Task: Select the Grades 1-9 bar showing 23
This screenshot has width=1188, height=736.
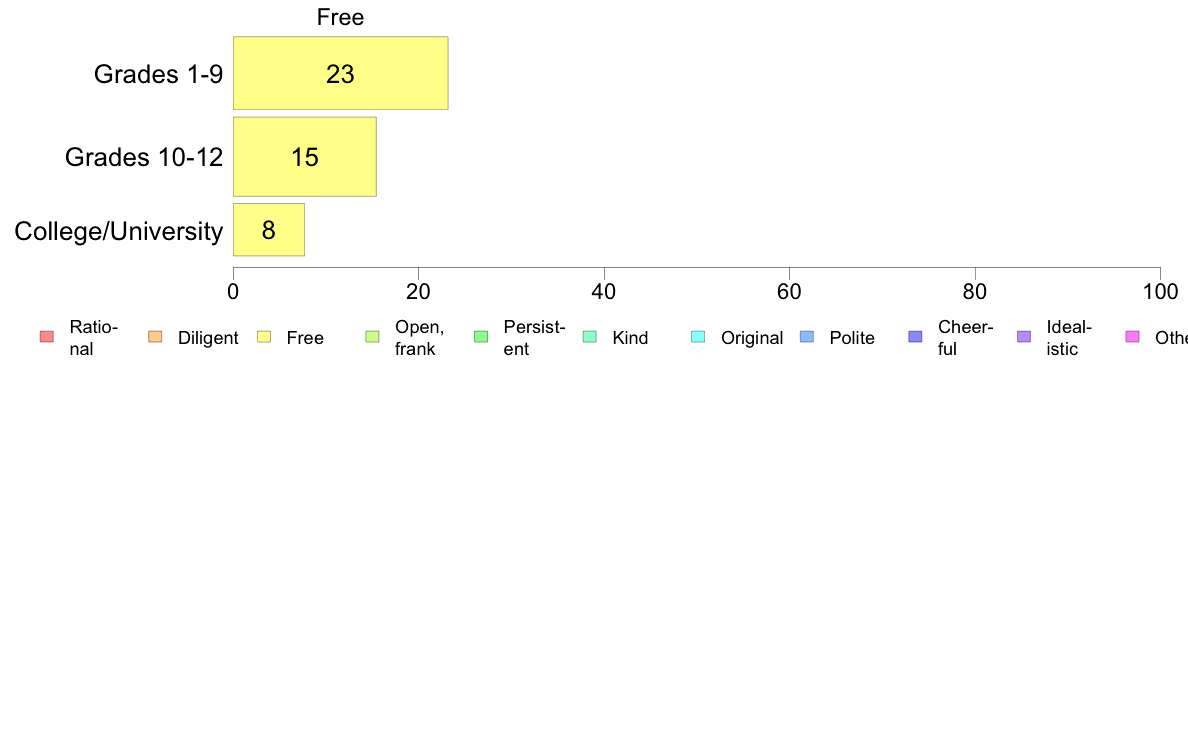Action: 340,73
